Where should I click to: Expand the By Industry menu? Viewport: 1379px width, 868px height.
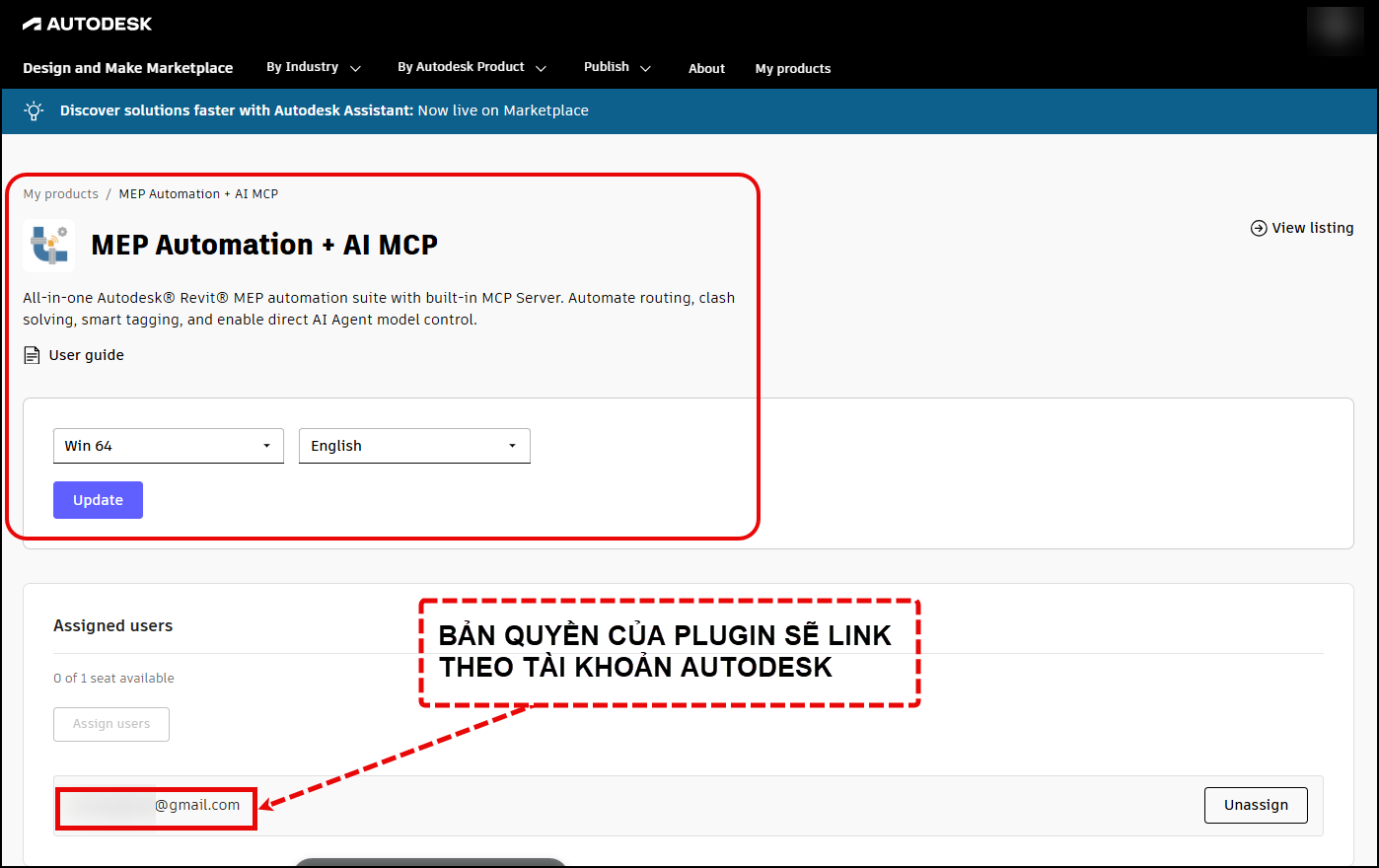coord(314,67)
